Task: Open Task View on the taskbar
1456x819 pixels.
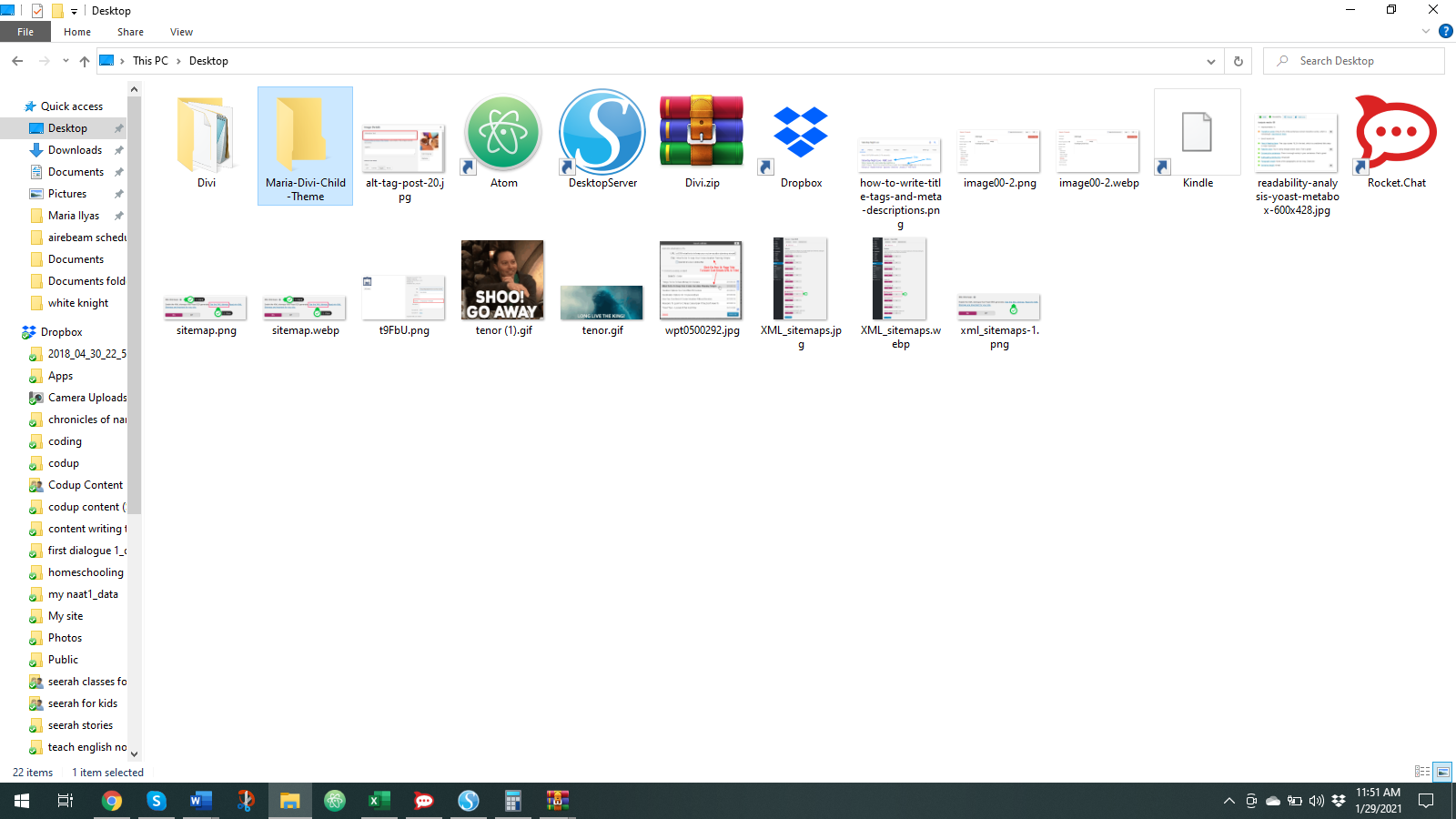Action: tap(66, 801)
